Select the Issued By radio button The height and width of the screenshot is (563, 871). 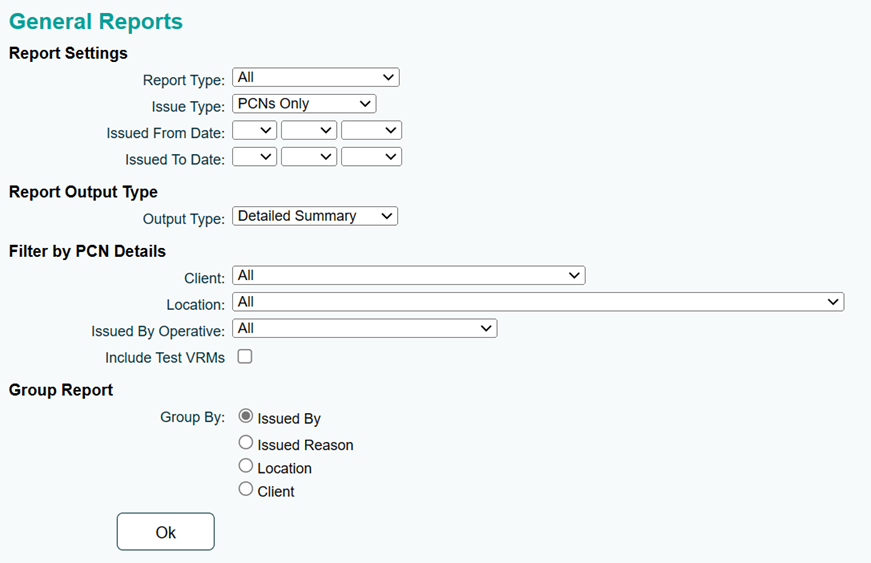(x=246, y=416)
